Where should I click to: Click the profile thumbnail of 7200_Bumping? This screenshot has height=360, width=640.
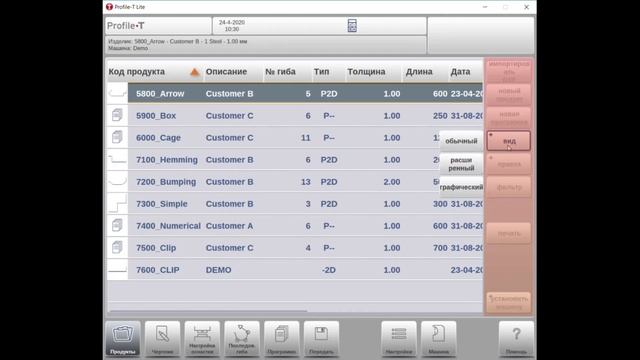(118, 182)
